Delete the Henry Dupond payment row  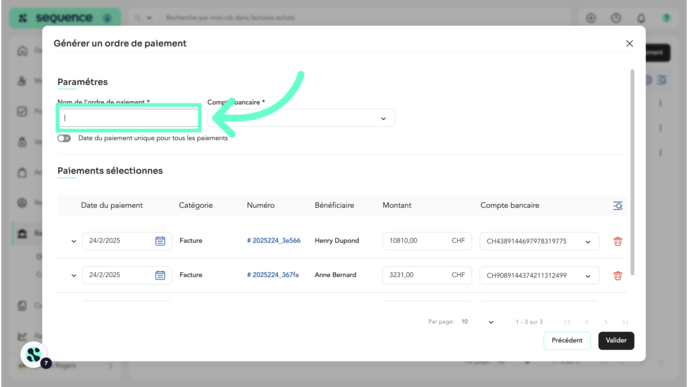click(618, 241)
